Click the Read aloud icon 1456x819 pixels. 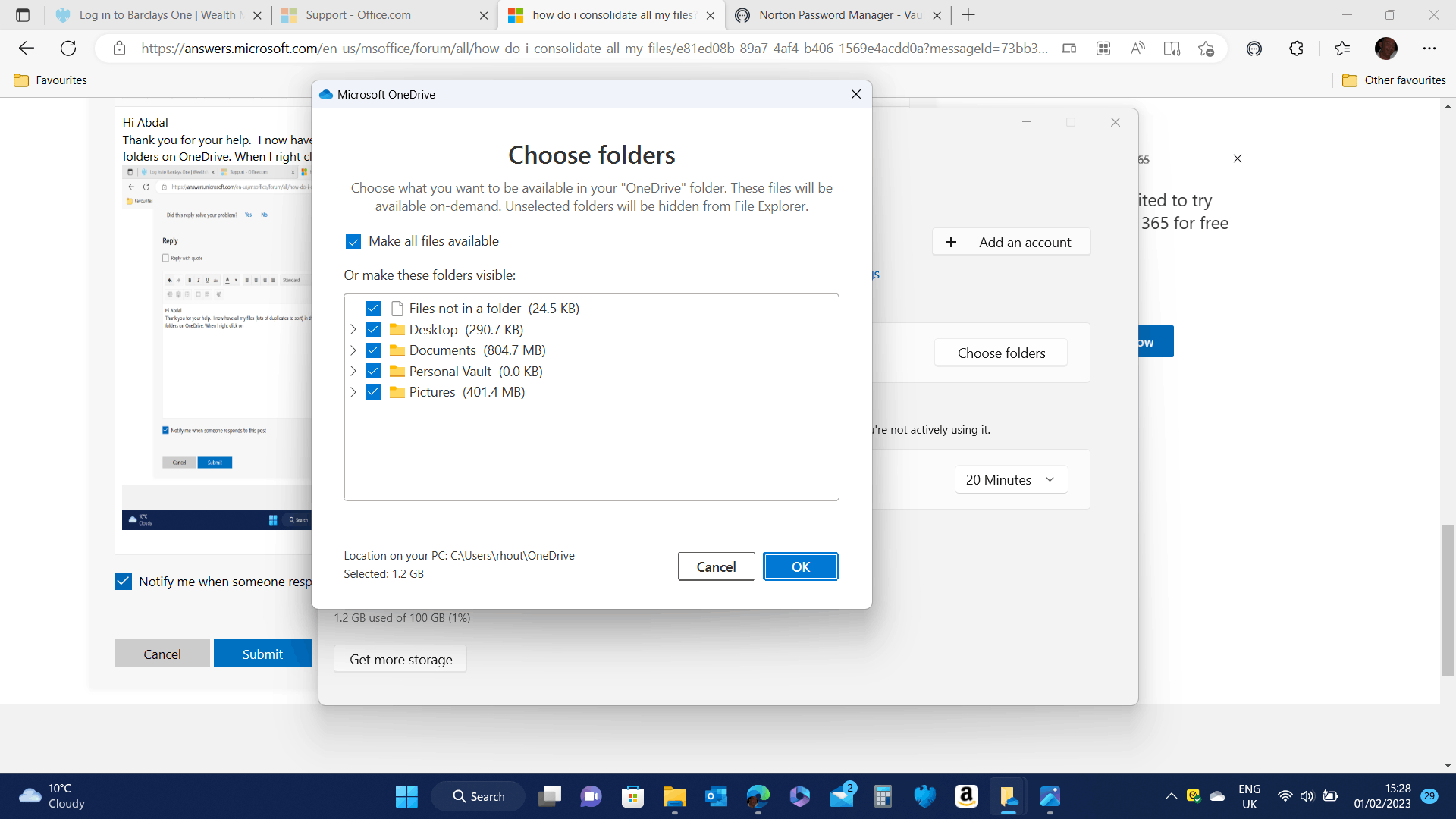[x=1137, y=49]
